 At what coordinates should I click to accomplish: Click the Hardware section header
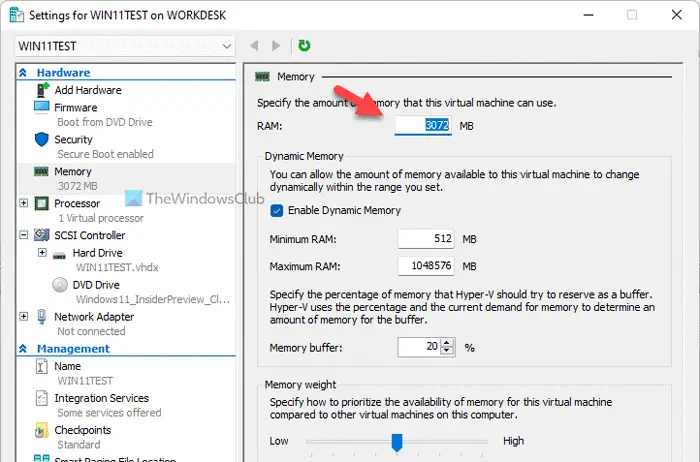click(x=63, y=72)
